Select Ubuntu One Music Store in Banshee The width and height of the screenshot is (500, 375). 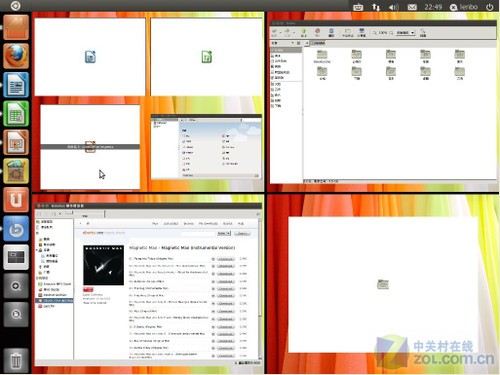(x=54, y=300)
